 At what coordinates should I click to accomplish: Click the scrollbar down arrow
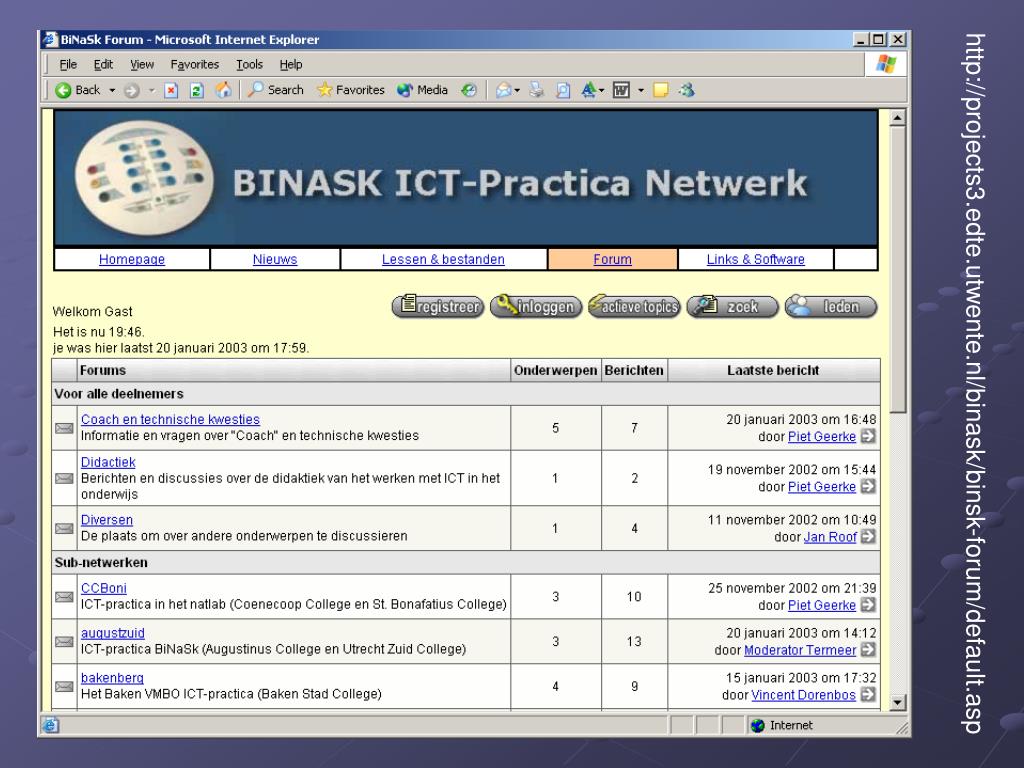coord(897,703)
